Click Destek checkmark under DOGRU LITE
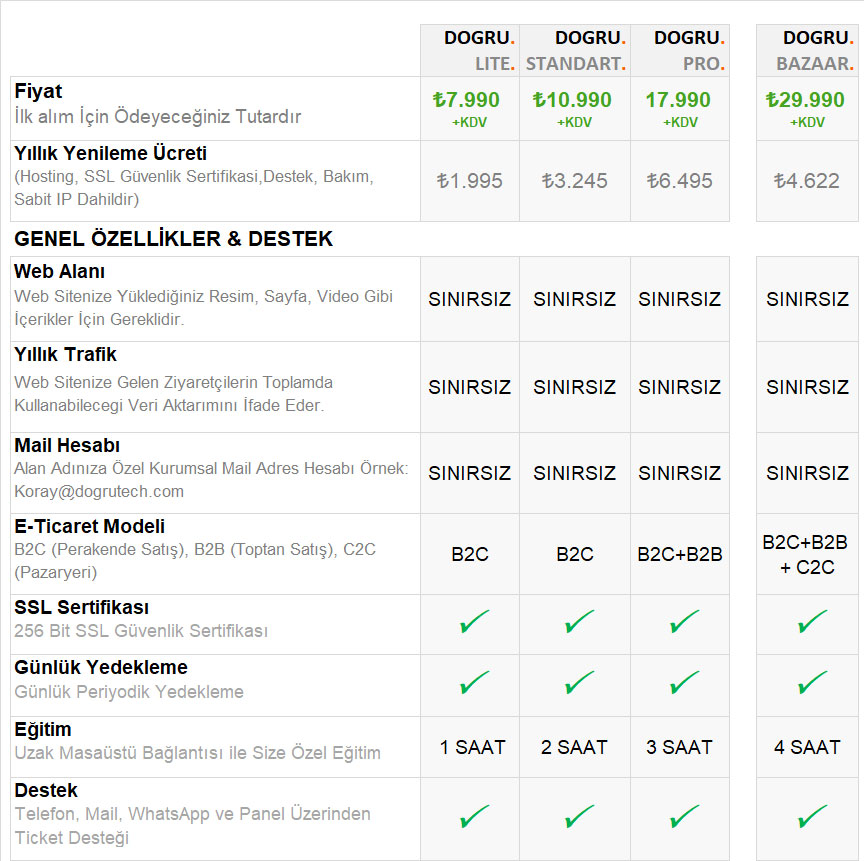 coord(474,817)
